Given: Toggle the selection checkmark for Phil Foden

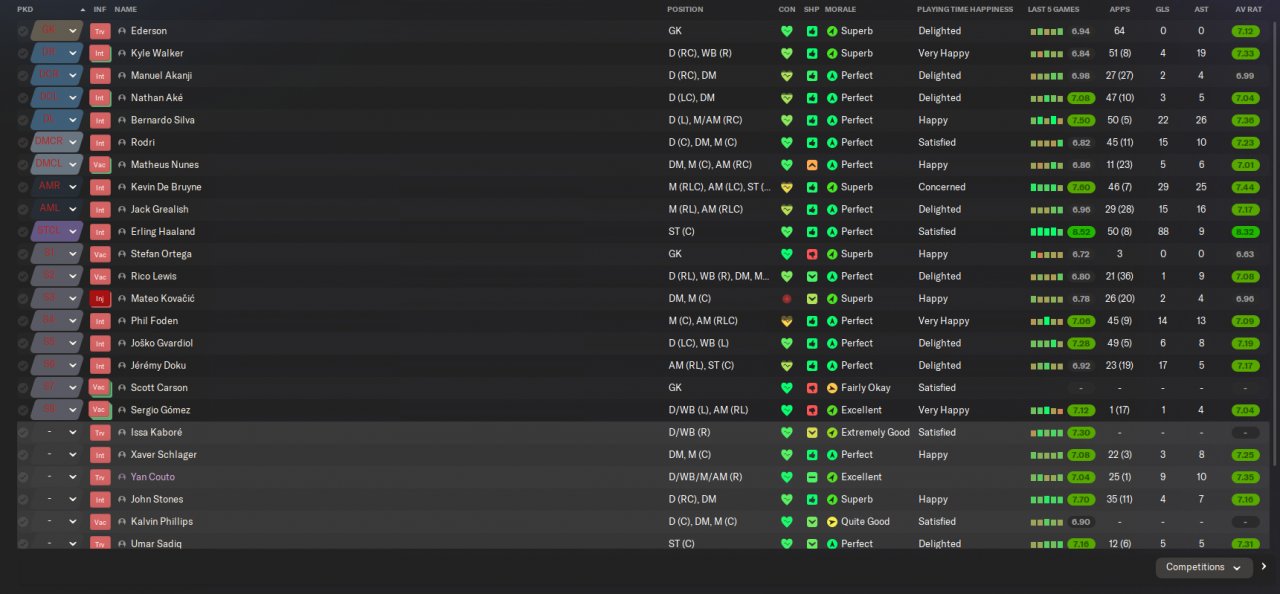Looking at the screenshot, I should pos(23,321).
